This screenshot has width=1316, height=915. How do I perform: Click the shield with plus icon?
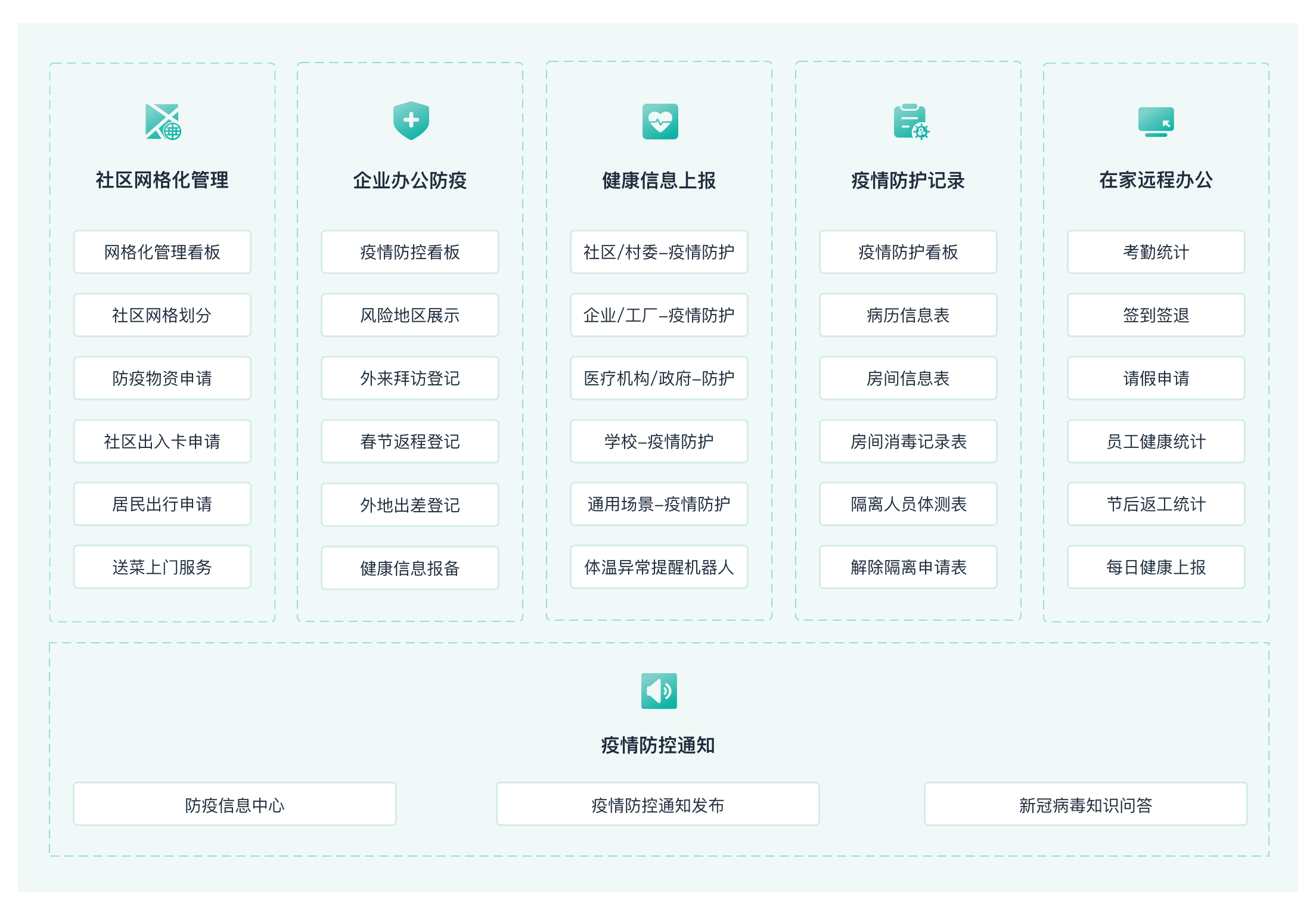[x=411, y=121]
